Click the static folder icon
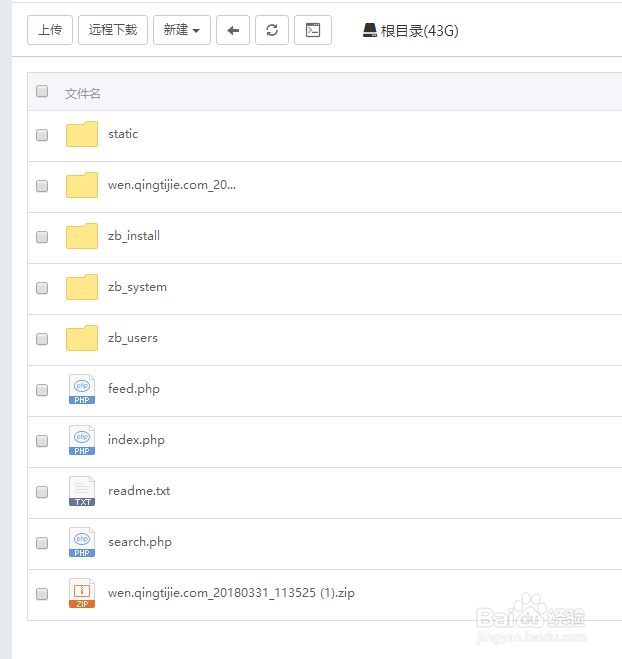 82,134
